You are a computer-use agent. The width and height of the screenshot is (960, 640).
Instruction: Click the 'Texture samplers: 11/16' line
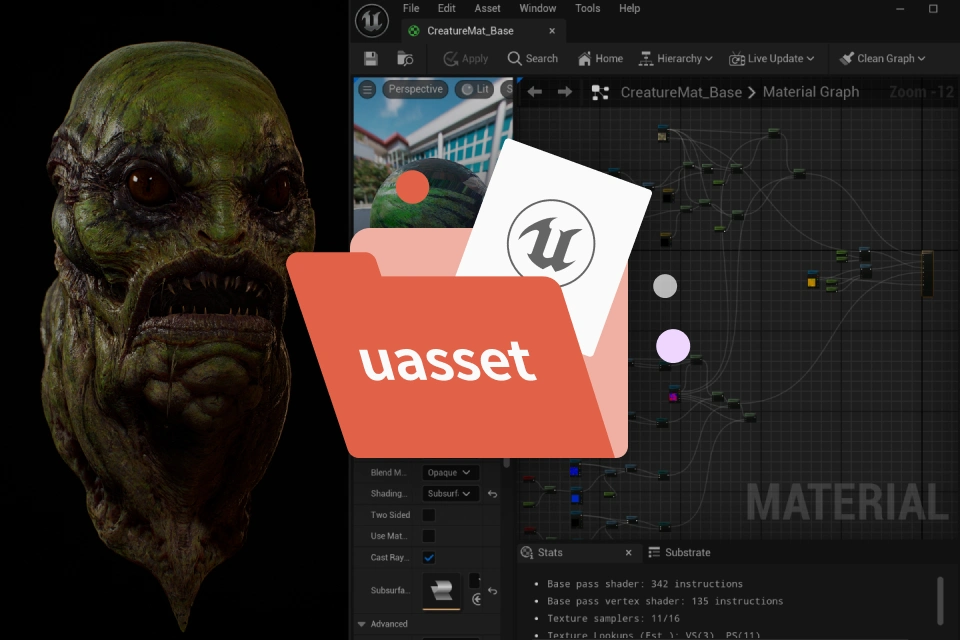(x=613, y=619)
